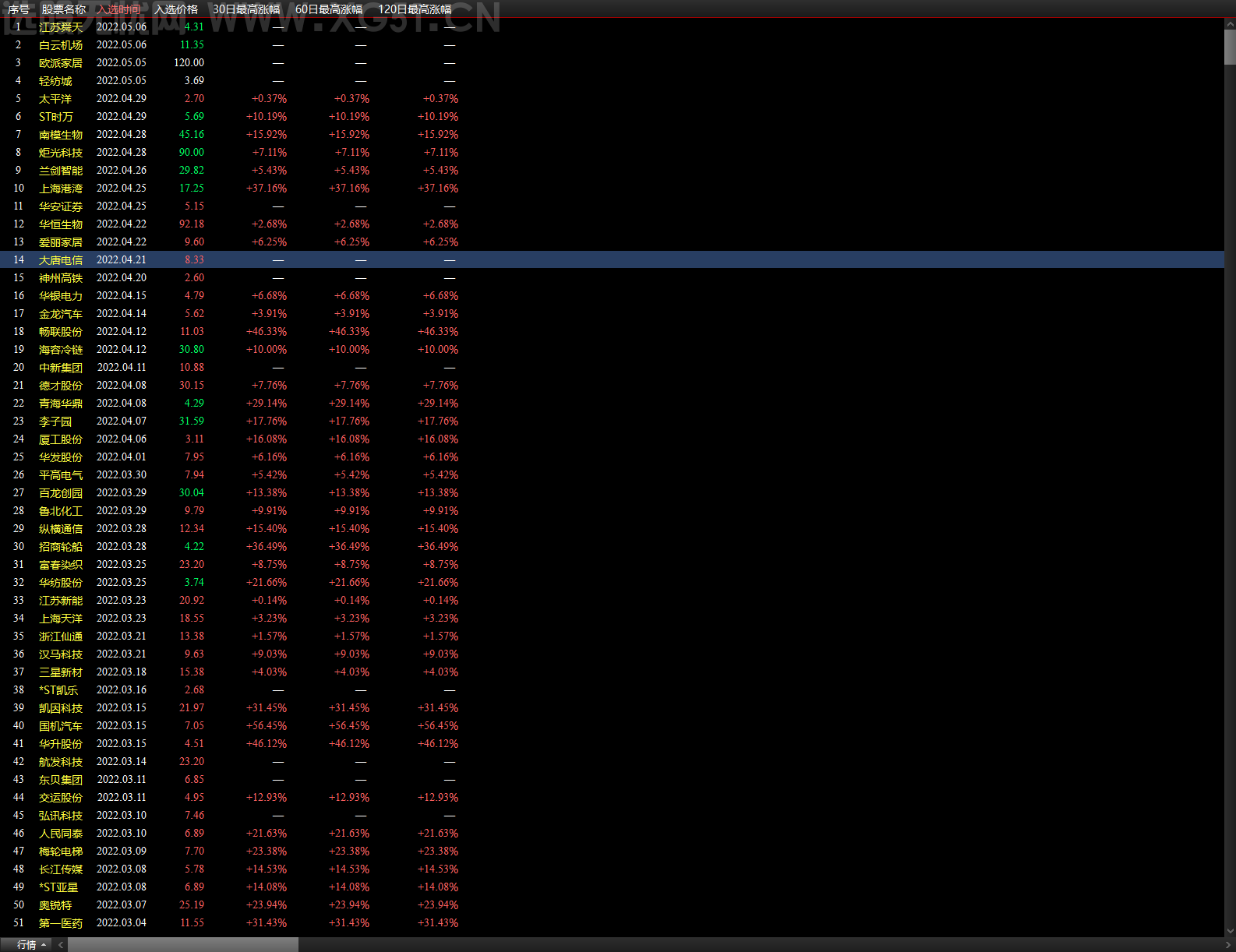Select stock 白云机场
This screenshot has width=1236, height=952.
click(x=61, y=45)
